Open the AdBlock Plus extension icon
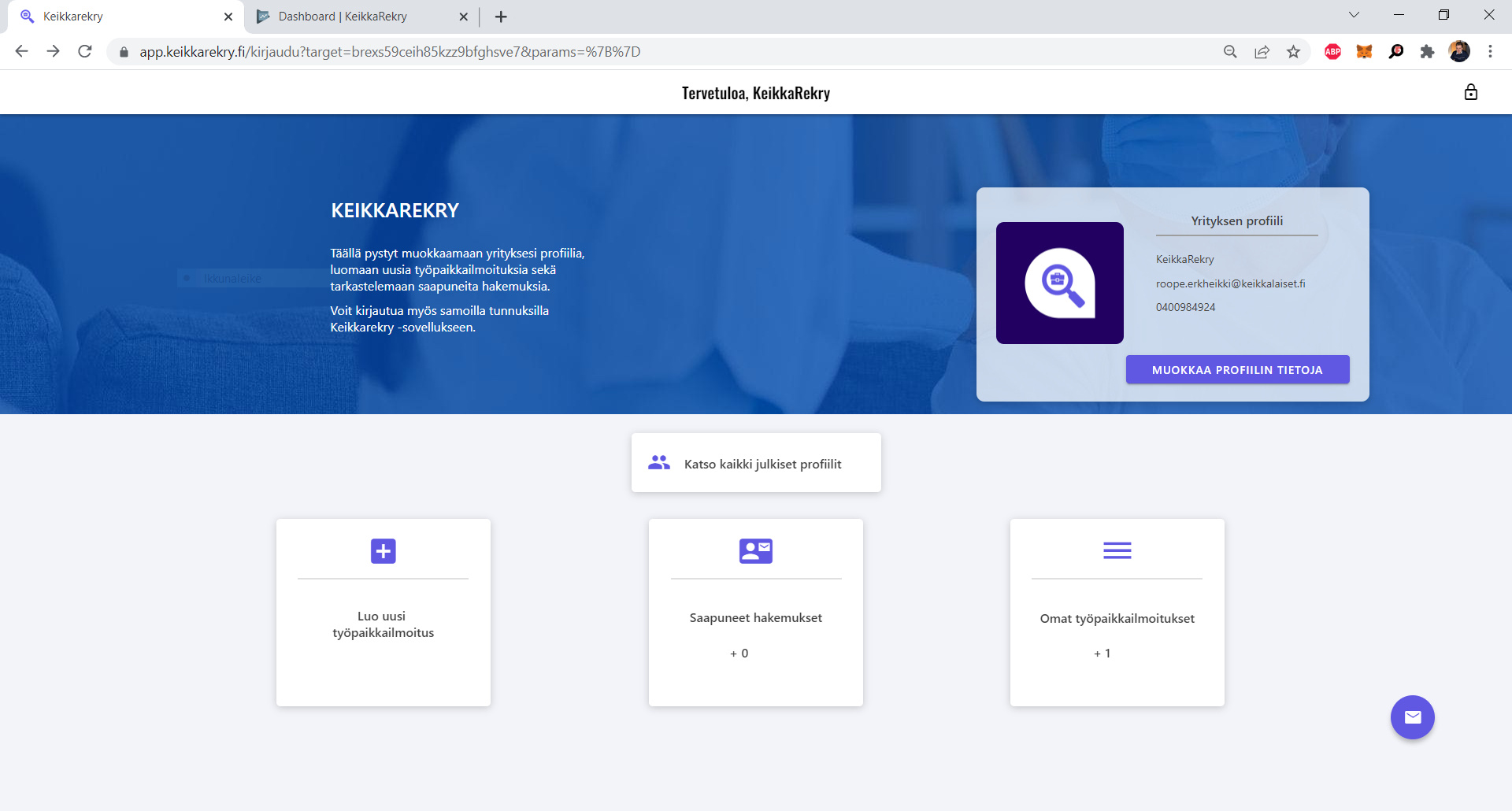The image size is (1512, 811). [1332, 52]
